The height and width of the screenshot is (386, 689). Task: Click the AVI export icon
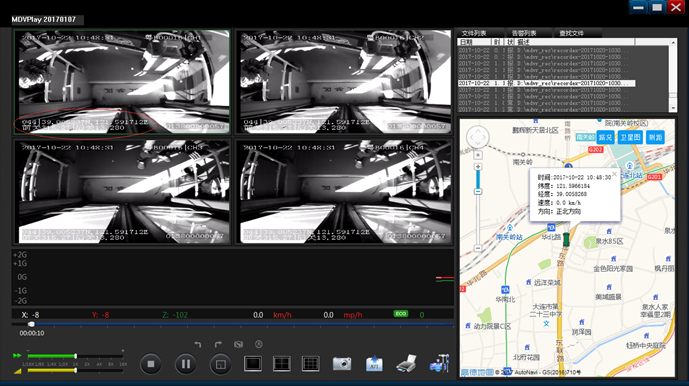point(374,364)
